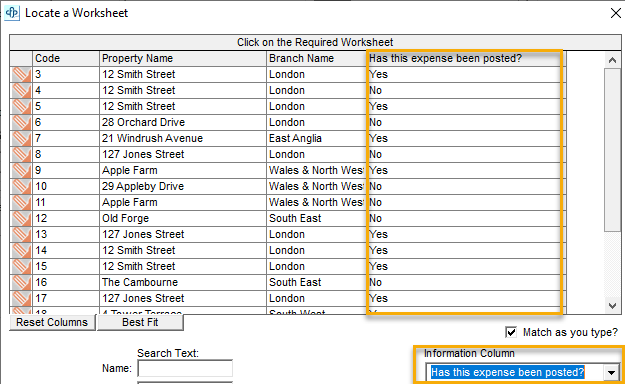Click the Reset Columns button

[x=52, y=322]
